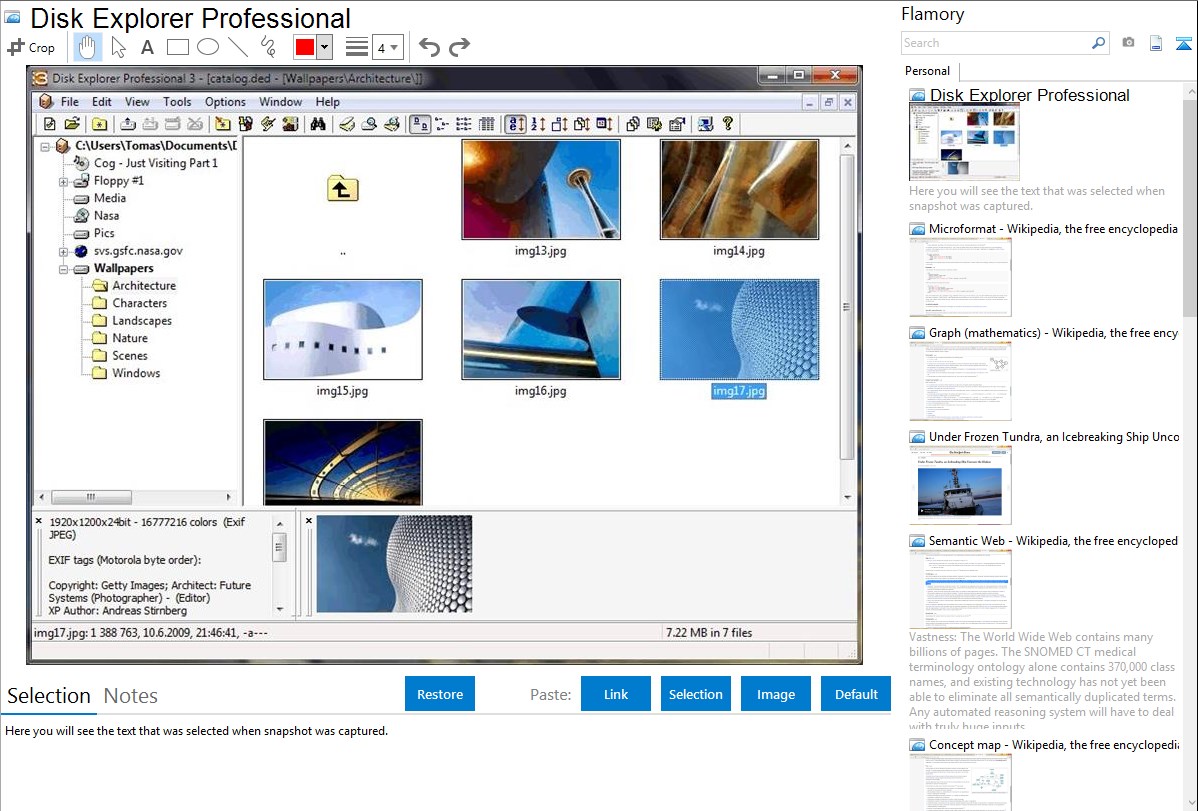This screenshot has height=811, width=1198.
Task: Open the Options menu
Action: (x=225, y=102)
